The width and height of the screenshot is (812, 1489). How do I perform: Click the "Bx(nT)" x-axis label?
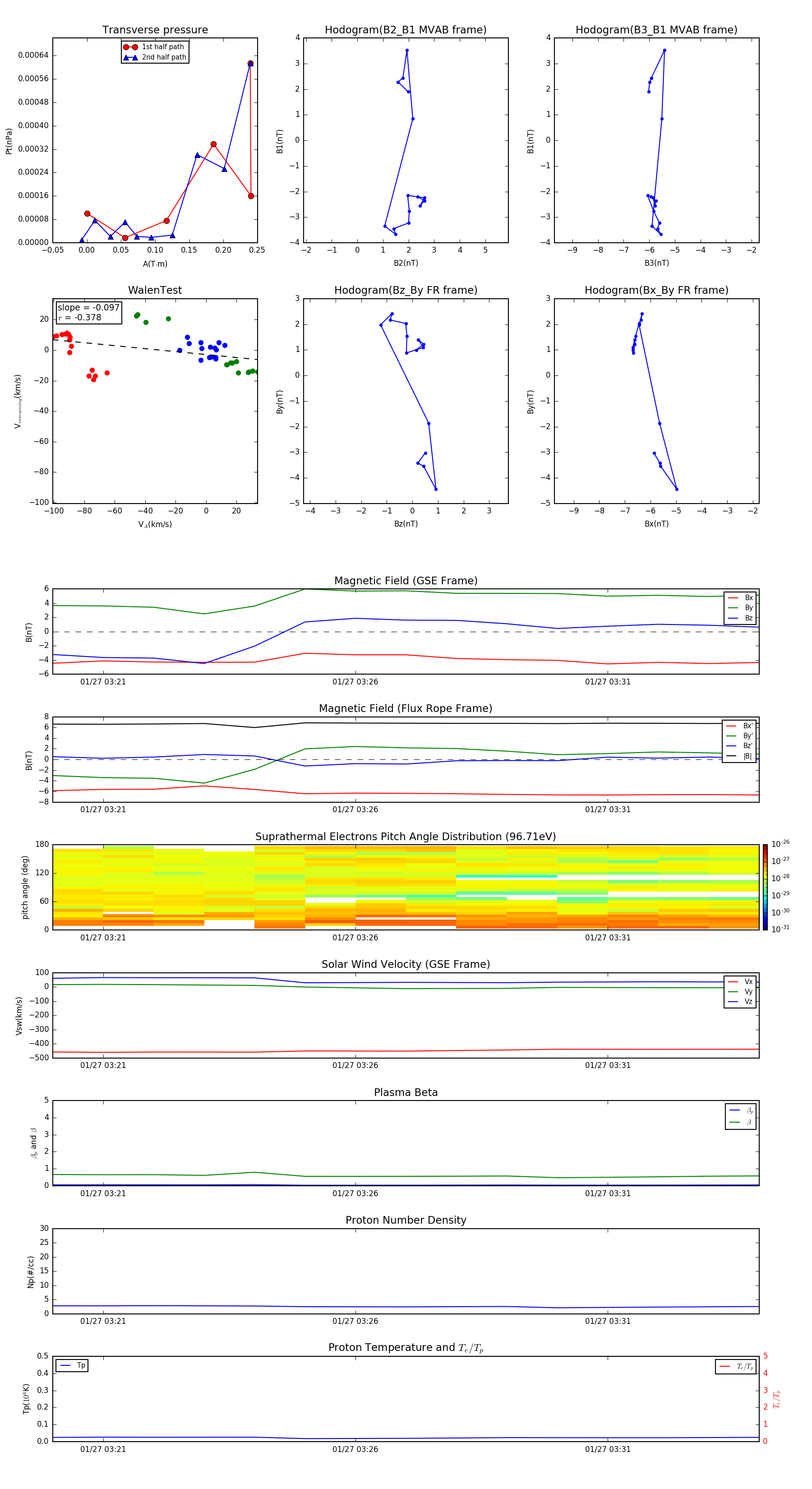tap(656, 524)
